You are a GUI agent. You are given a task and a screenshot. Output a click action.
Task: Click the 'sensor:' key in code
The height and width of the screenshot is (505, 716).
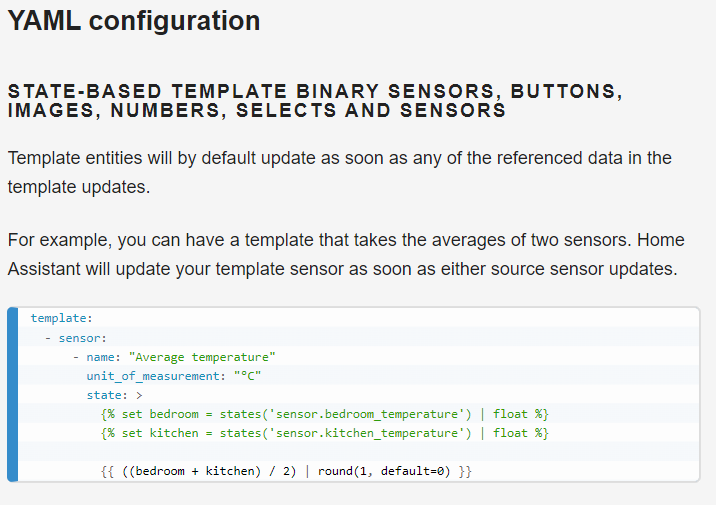click(x=83, y=338)
